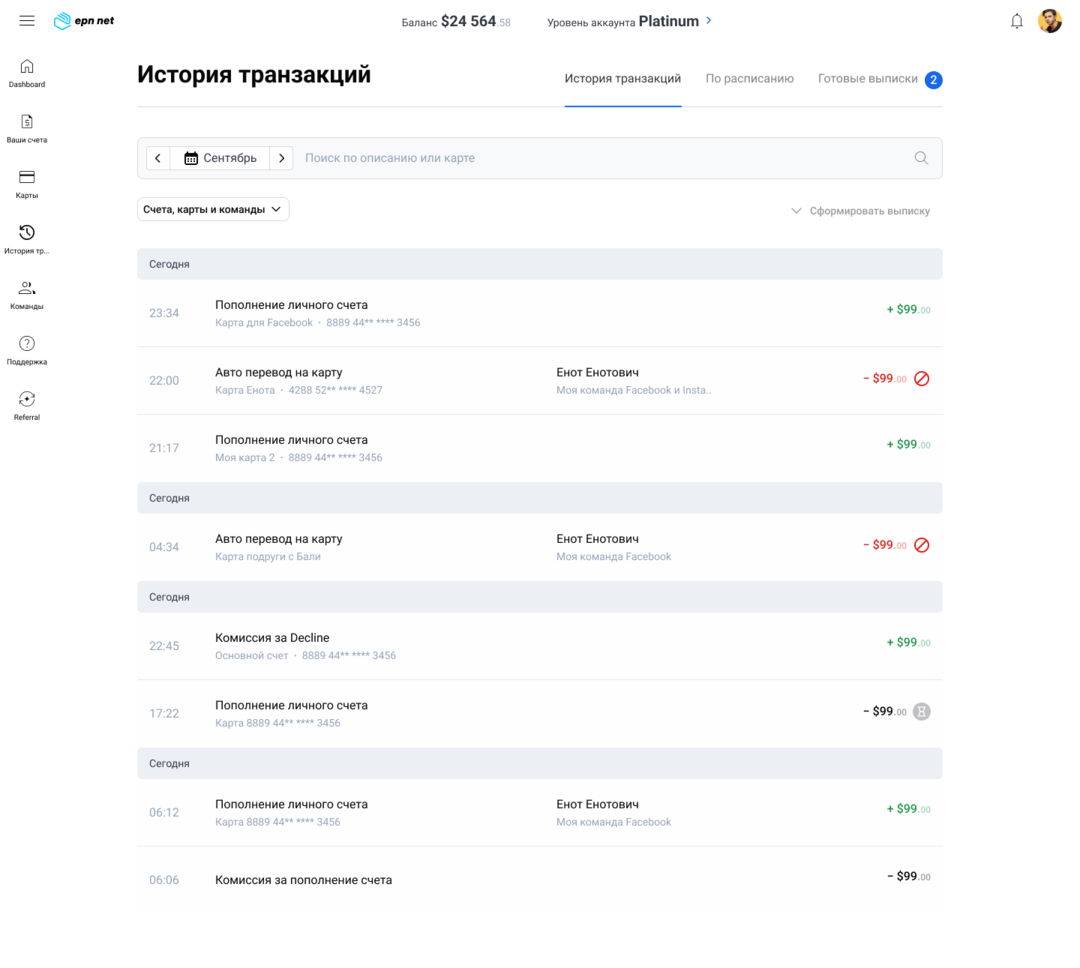Go to previous month arrow
Viewport: 1080px width, 968px height.
click(158, 158)
